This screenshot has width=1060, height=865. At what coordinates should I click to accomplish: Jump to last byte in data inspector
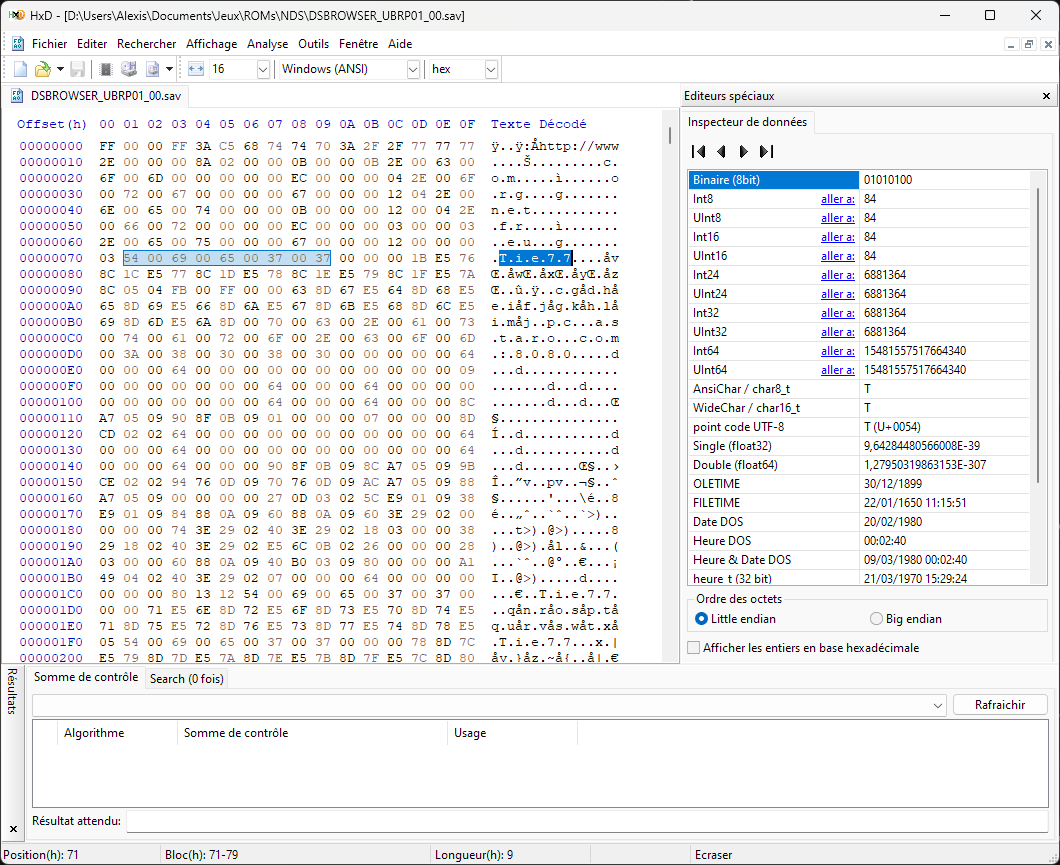coord(766,152)
